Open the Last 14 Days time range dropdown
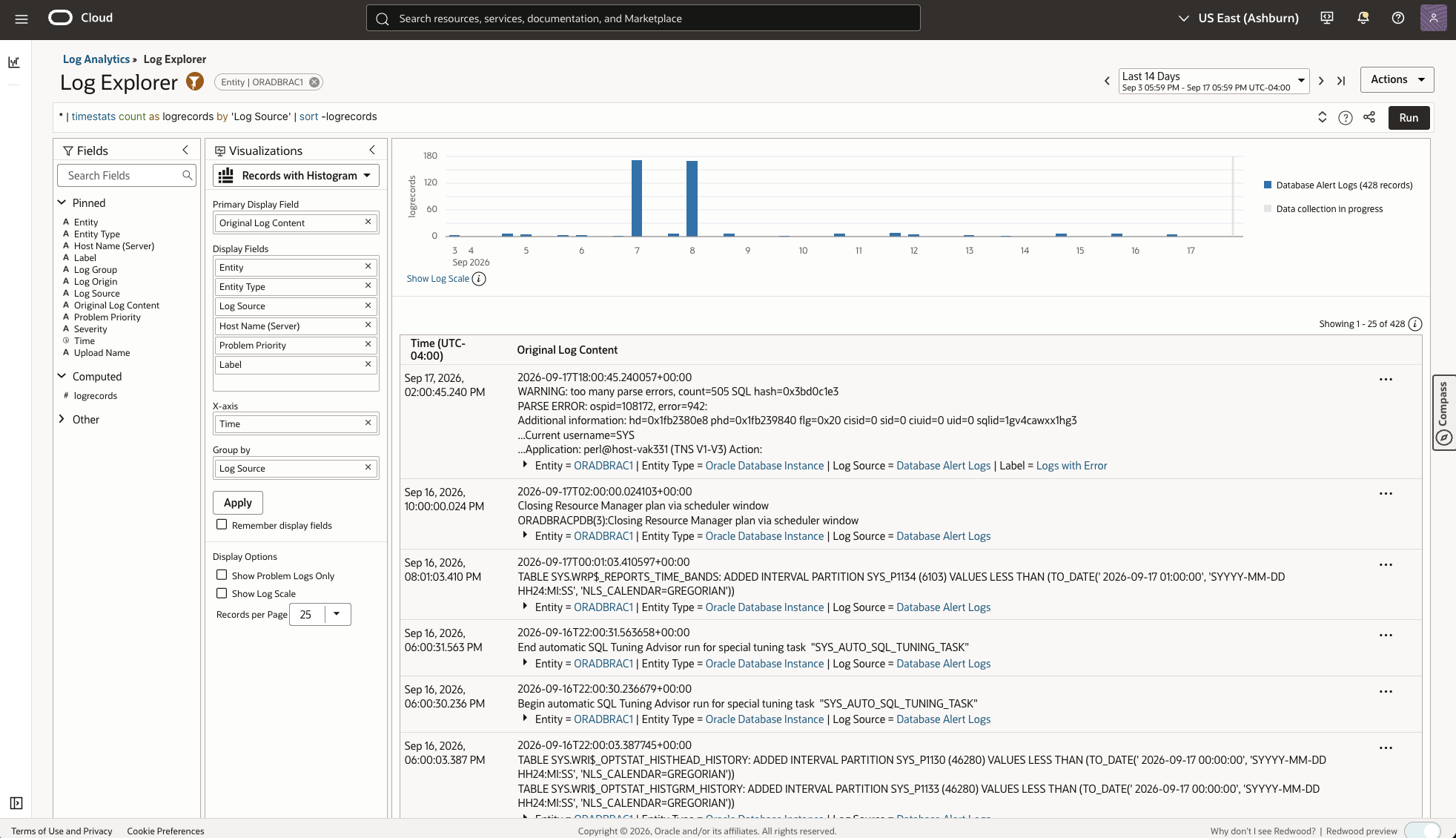 click(x=1213, y=81)
